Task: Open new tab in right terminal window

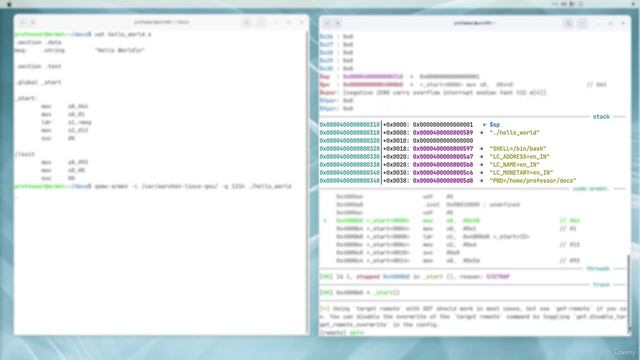Action: [327, 23]
